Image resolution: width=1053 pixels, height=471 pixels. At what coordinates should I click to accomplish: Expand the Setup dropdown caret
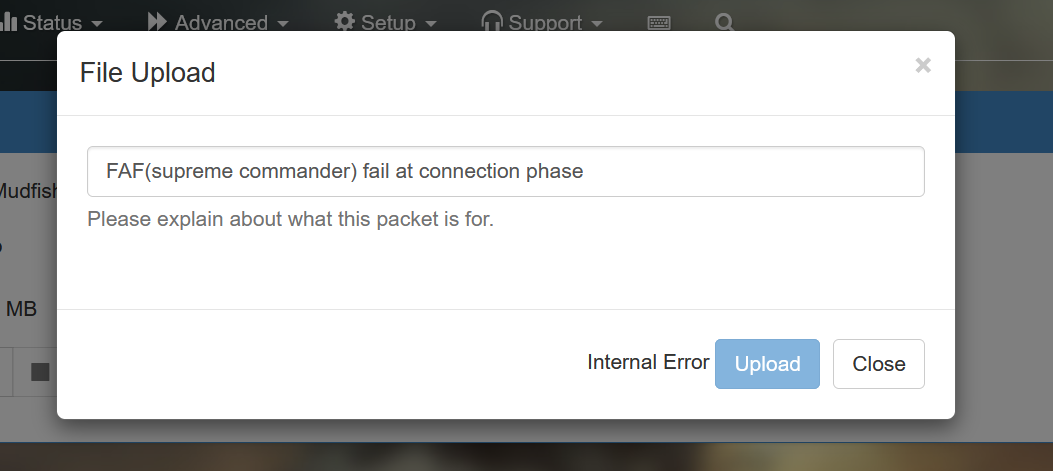point(430,23)
